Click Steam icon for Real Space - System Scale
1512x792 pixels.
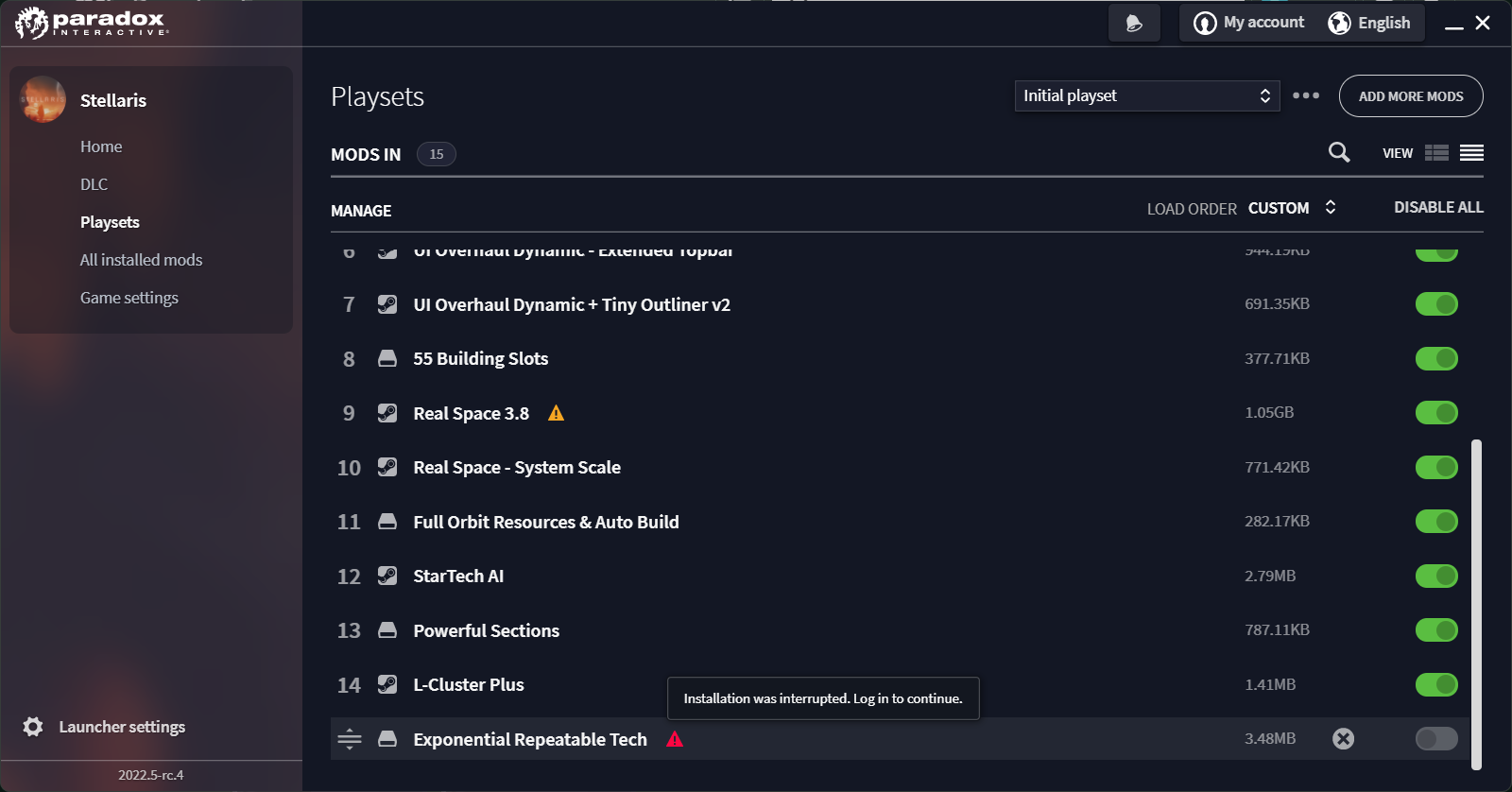click(387, 467)
